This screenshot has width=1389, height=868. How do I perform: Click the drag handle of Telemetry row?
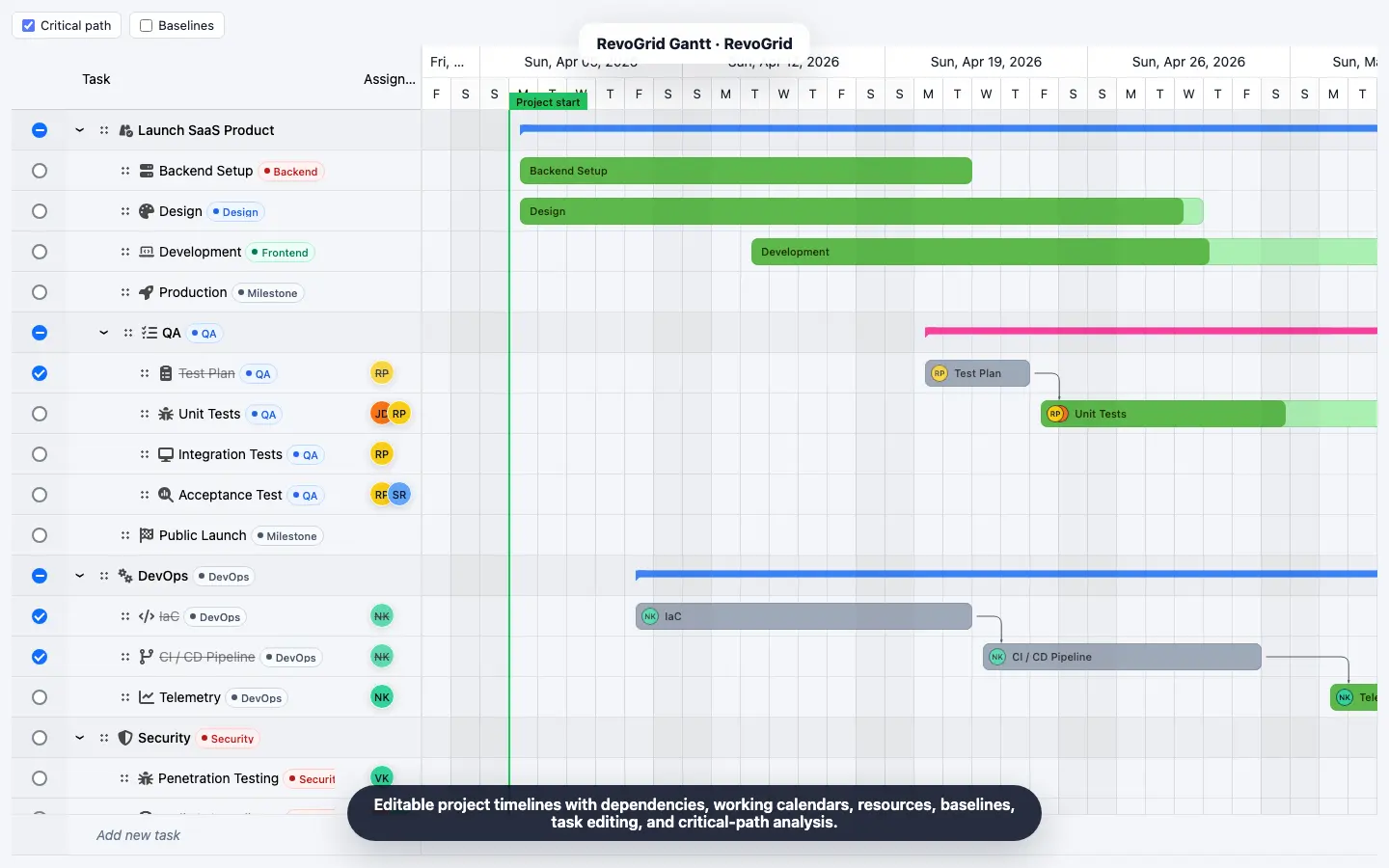click(125, 697)
